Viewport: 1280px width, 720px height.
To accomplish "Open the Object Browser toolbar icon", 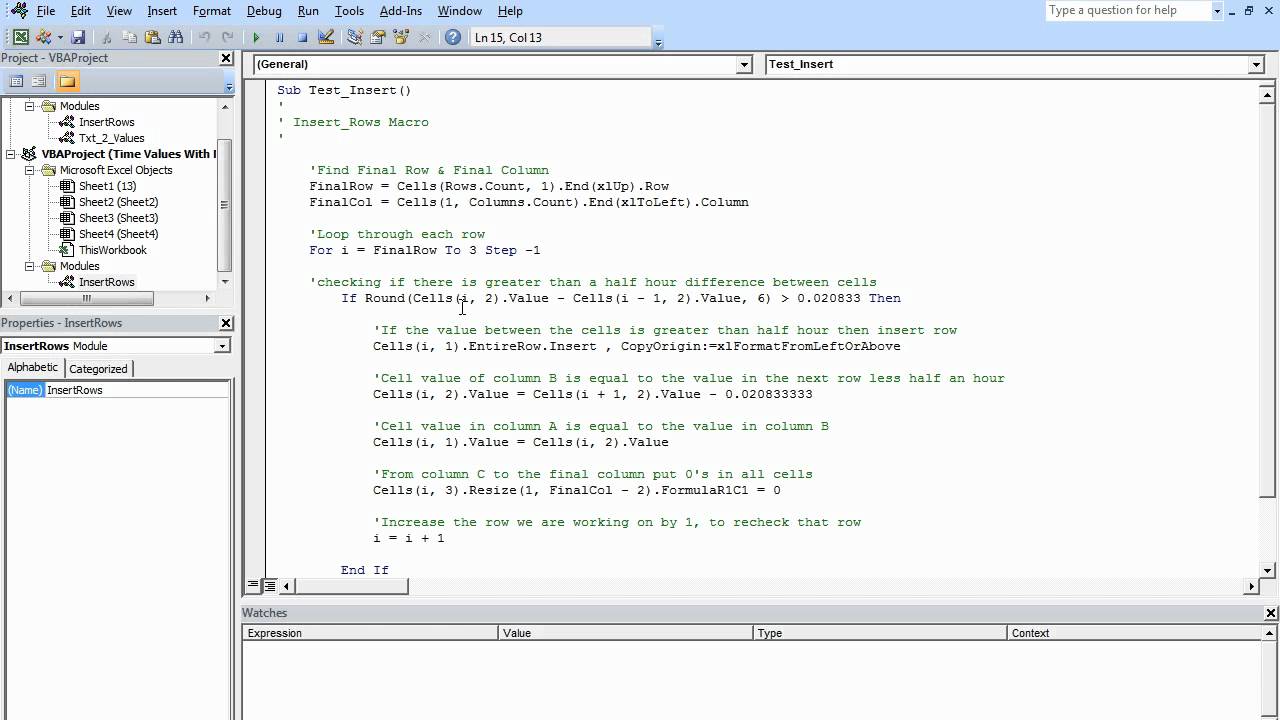I will [x=401, y=37].
